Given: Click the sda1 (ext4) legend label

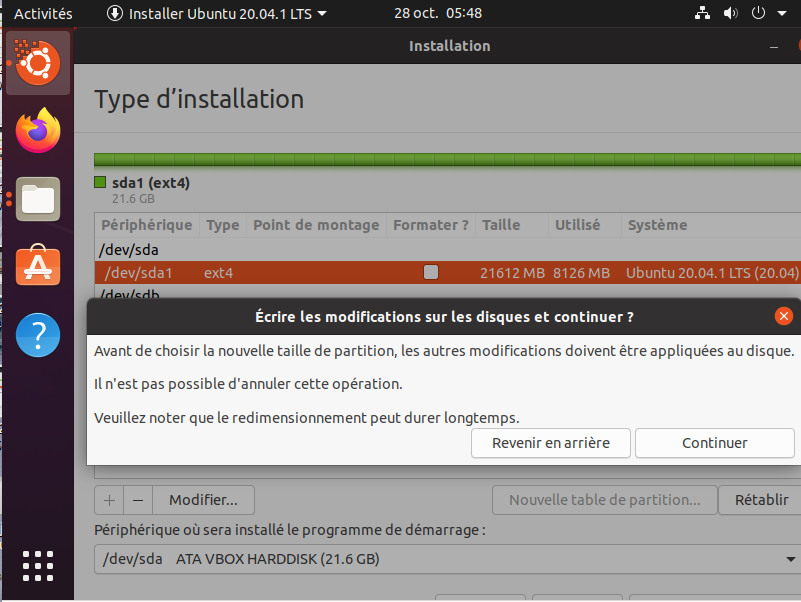Looking at the screenshot, I should [x=151, y=182].
